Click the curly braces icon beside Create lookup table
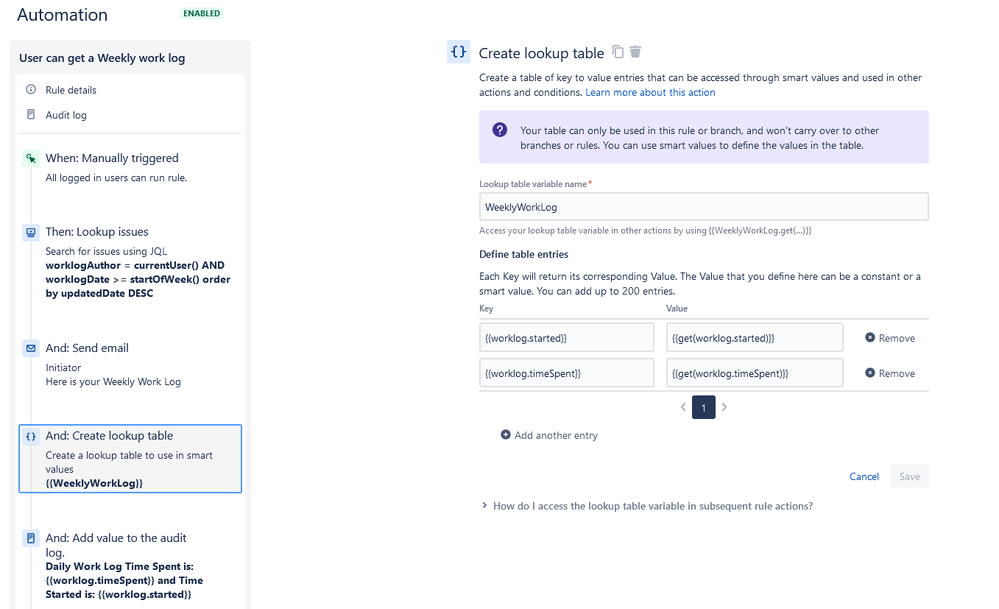This screenshot has width=999, height=609. point(458,51)
